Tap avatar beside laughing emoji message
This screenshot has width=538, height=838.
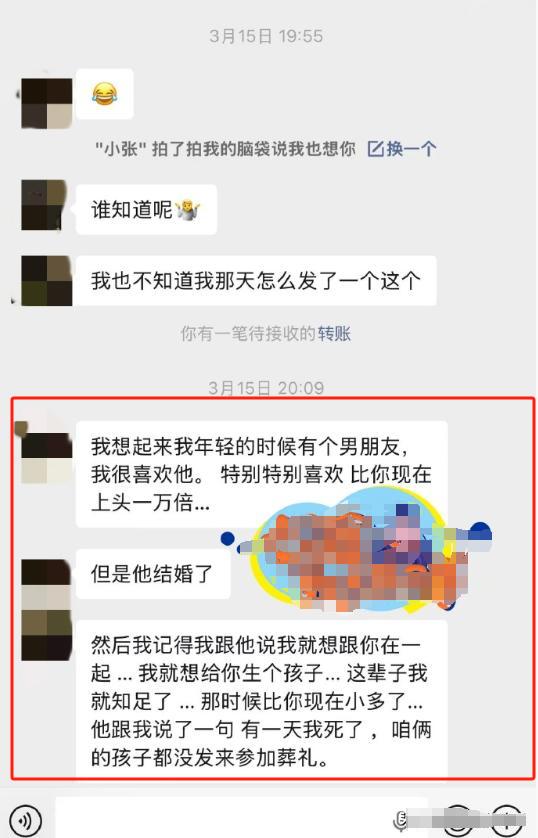[46, 103]
